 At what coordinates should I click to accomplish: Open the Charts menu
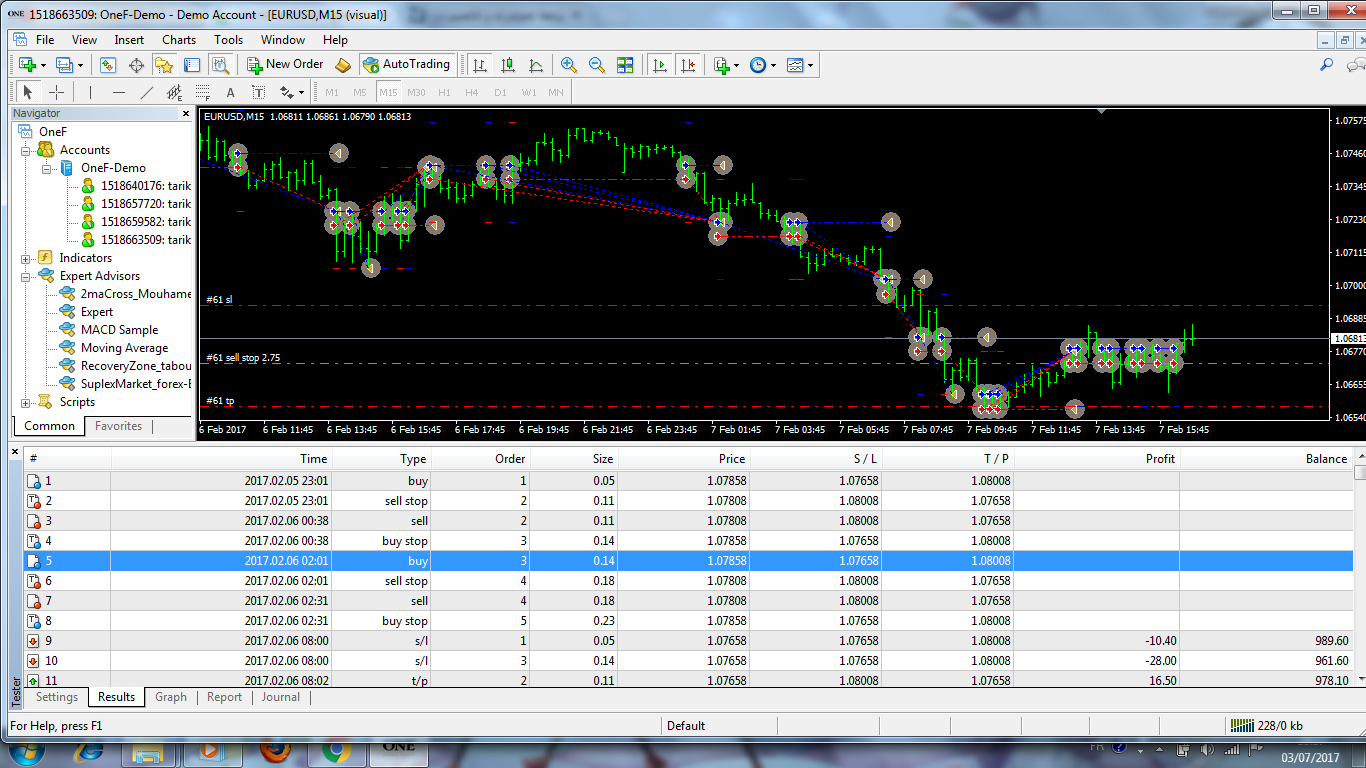179,40
